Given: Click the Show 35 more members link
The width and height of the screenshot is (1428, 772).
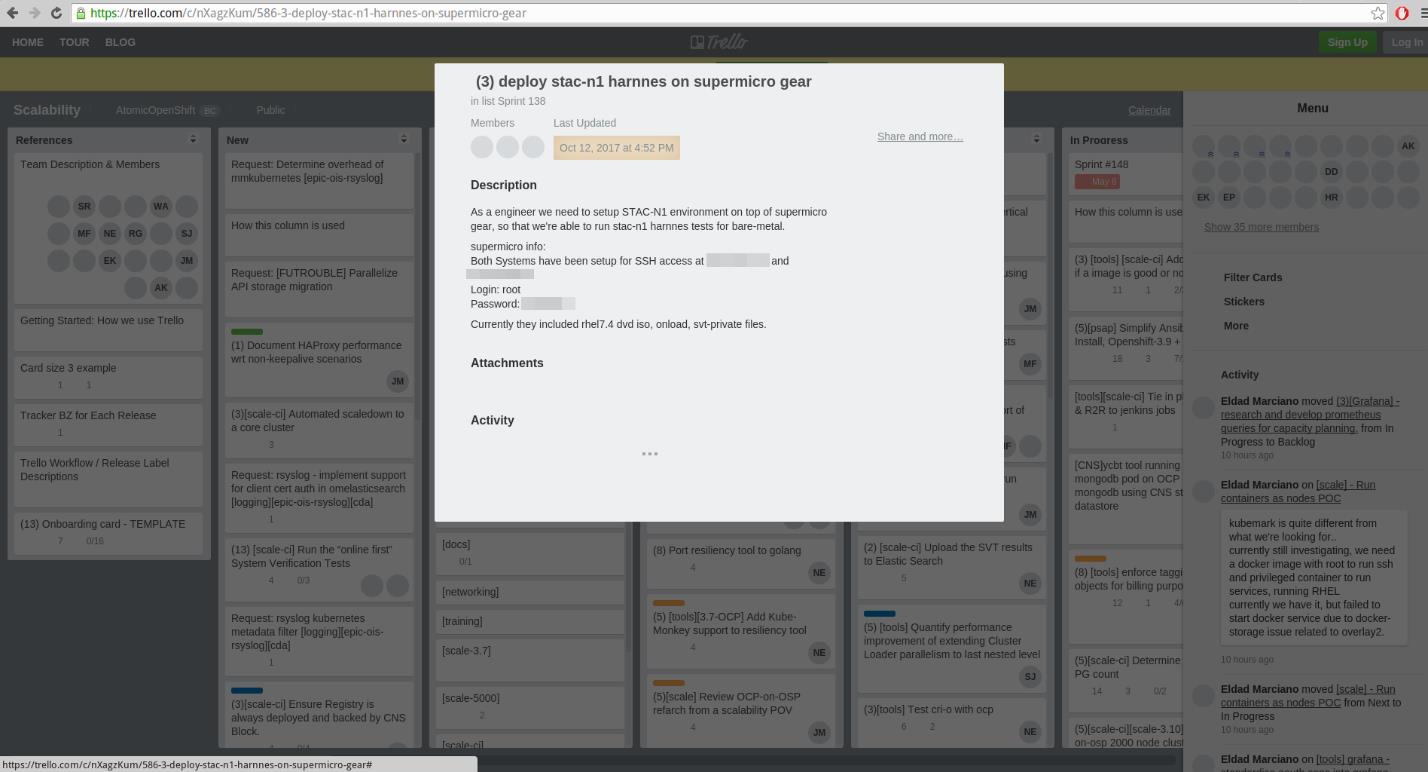Looking at the screenshot, I should [1261, 226].
